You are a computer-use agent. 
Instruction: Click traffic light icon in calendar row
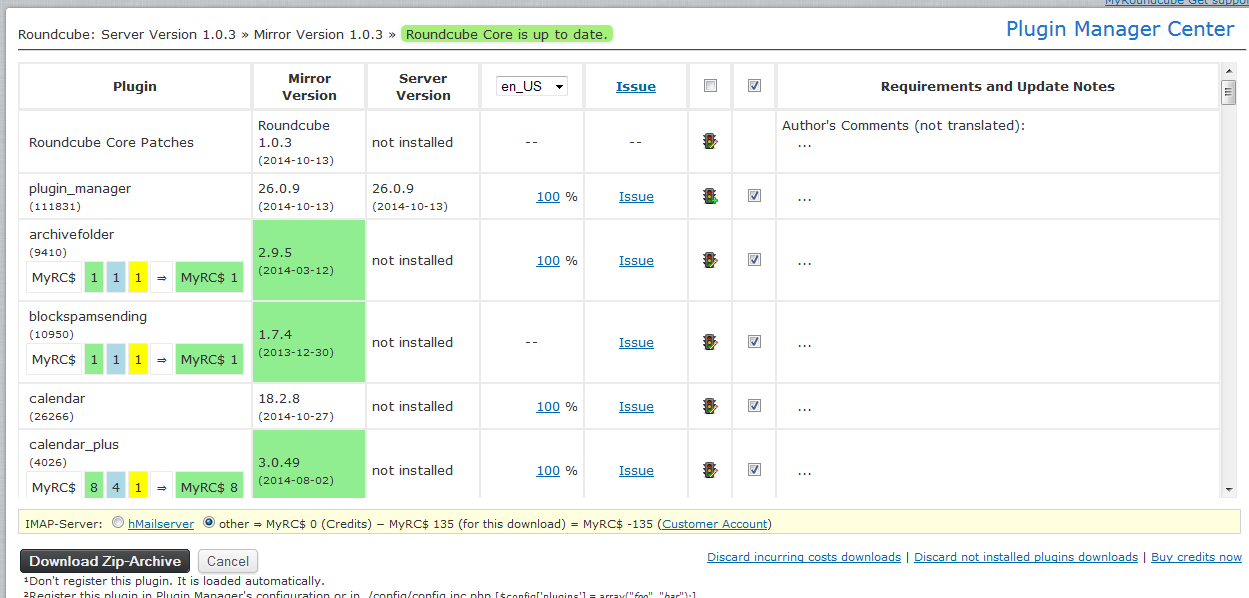click(x=710, y=406)
